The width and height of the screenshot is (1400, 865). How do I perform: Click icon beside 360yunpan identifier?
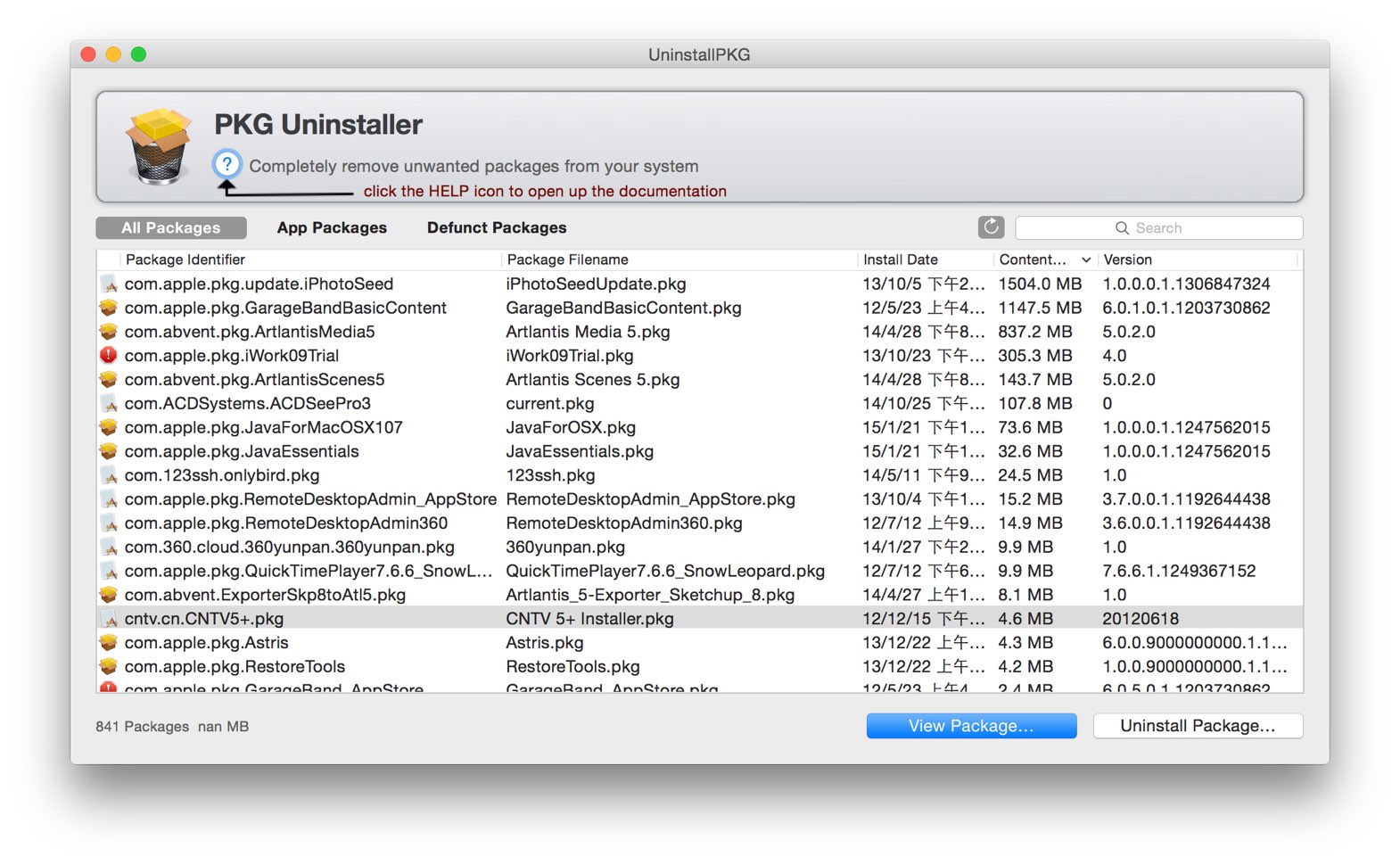pyautogui.click(x=109, y=548)
